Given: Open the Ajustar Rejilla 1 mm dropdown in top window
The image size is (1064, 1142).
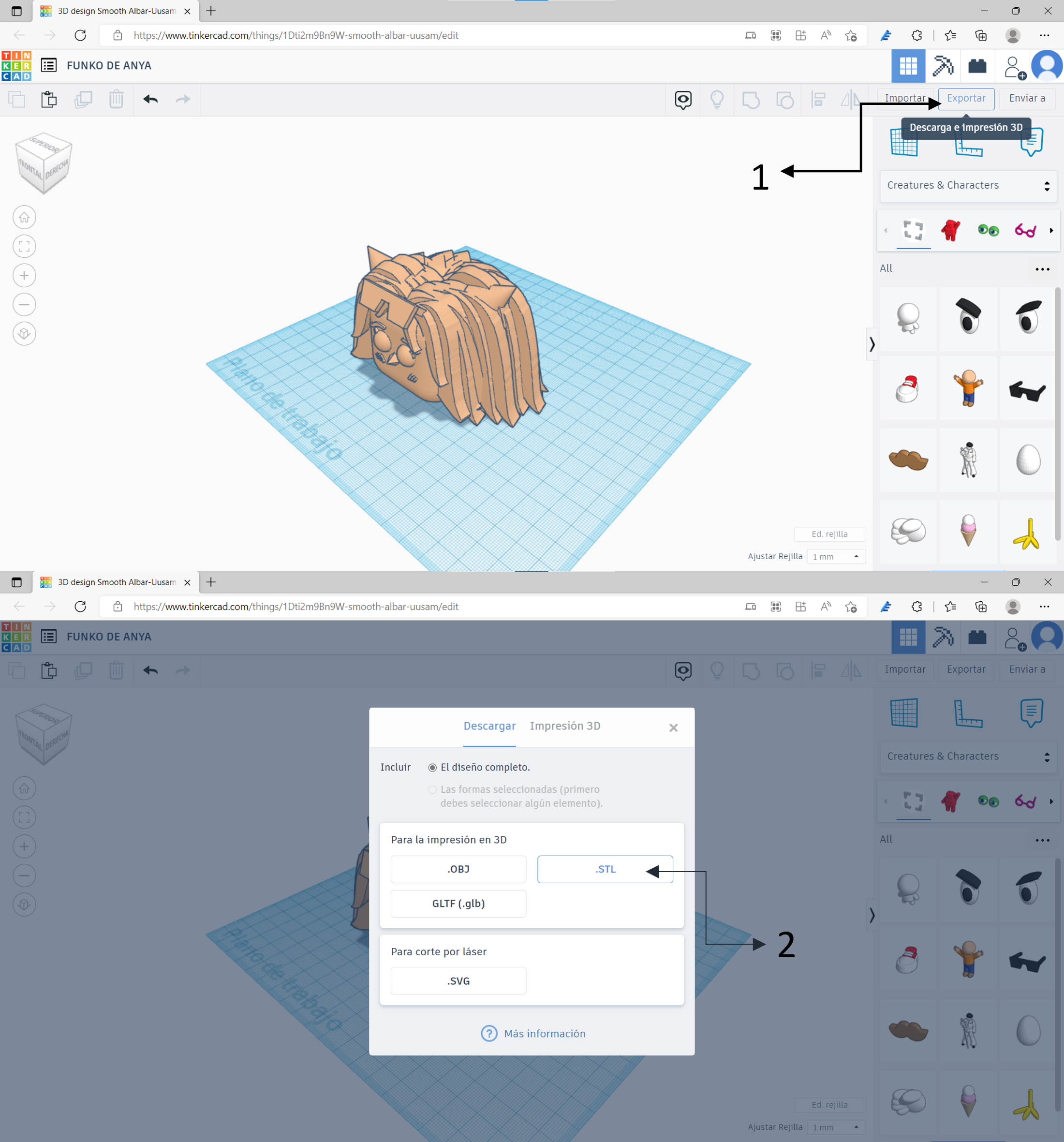Looking at the screenshot, I should (835, 557).
